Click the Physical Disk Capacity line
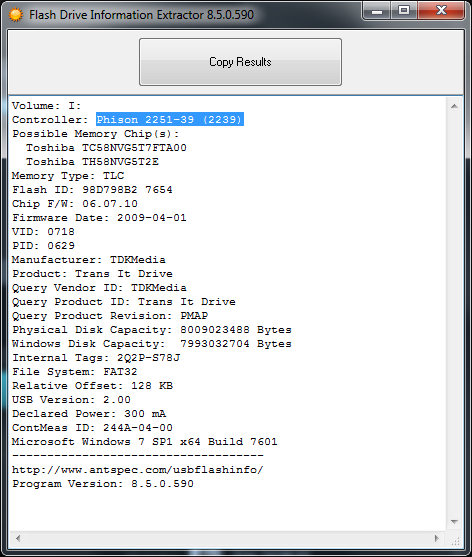 click(x=152, y=330)
